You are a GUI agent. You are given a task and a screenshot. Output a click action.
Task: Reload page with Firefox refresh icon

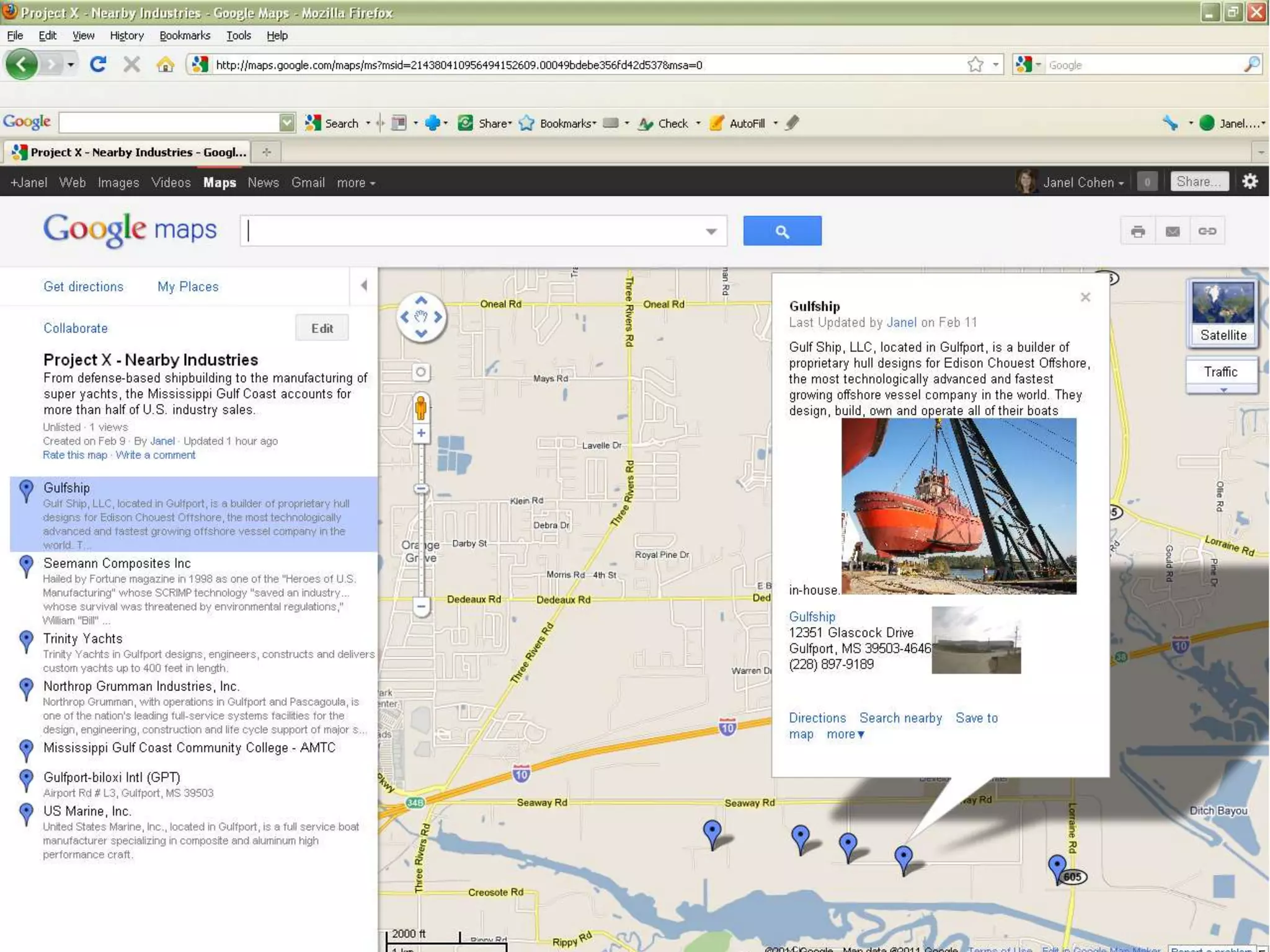tap(98, 64)
